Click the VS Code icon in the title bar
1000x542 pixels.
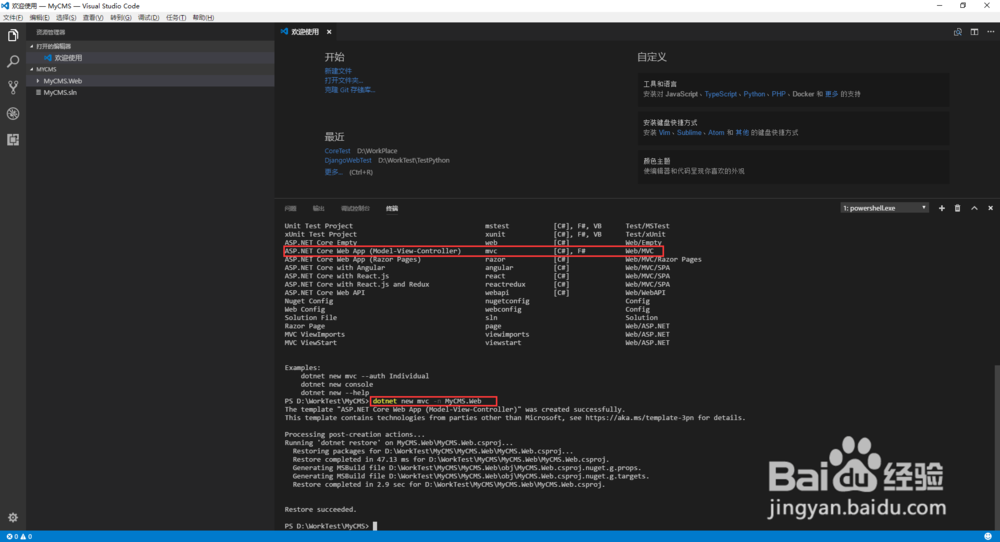click(5, 6)
